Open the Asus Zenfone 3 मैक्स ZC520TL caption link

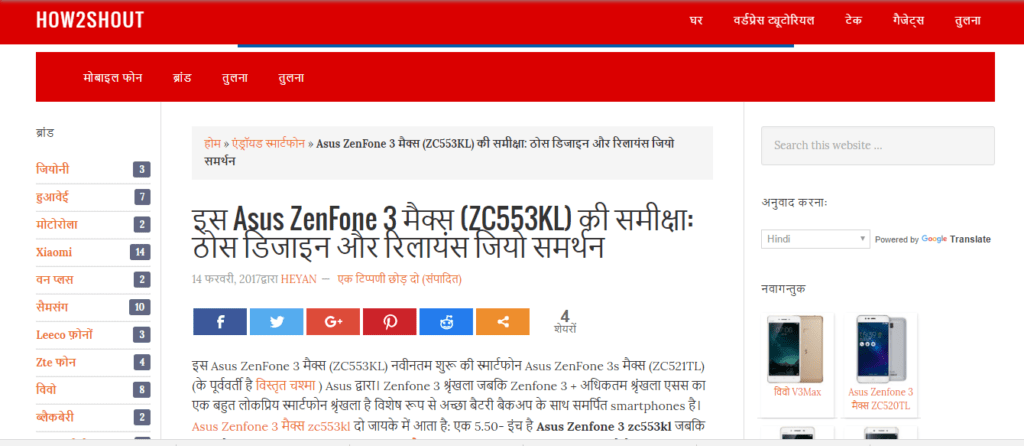coord(879,399)
